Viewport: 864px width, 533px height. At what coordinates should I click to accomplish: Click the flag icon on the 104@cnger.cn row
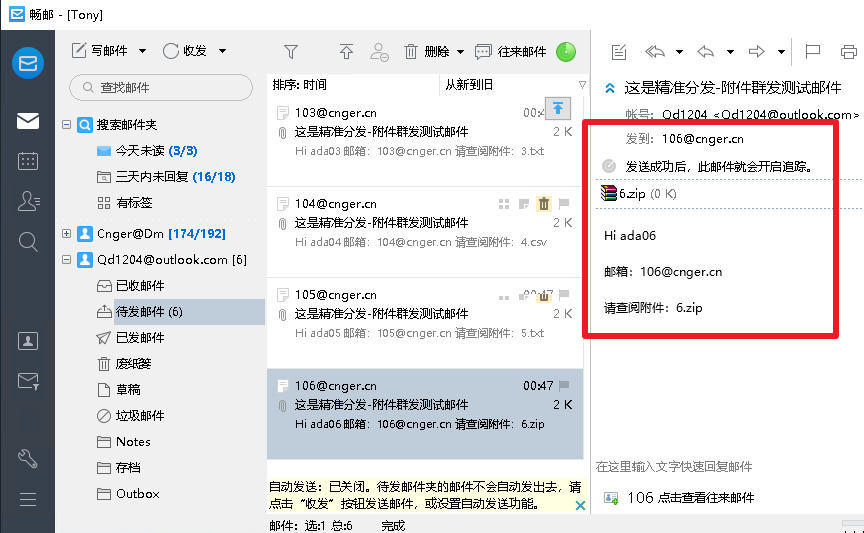pyautogui.click(x=564, y=204)
